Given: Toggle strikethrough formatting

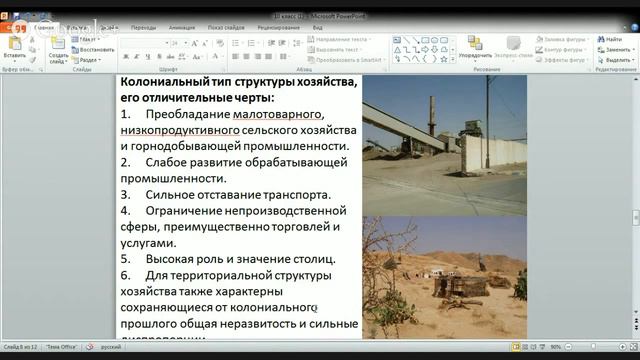Looking at the screenshot, I should 170,57.
